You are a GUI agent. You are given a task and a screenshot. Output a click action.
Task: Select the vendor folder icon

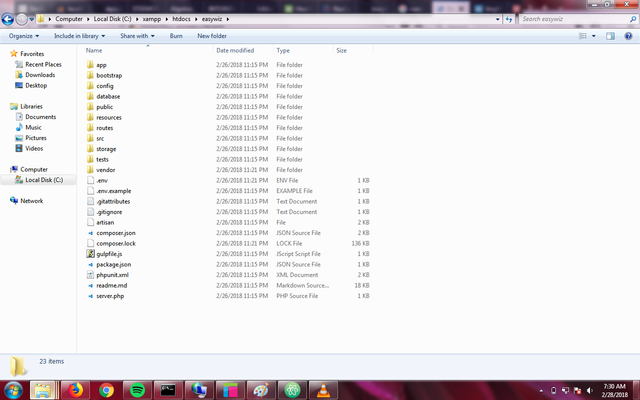tap(90, 170)
